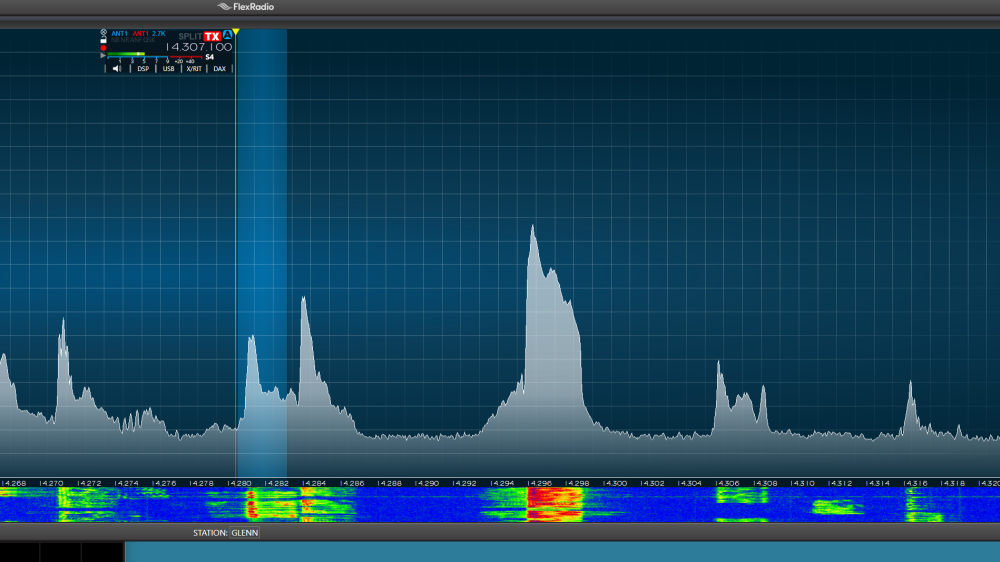Toggle the QSK indicator
This screenshot has height=562, width=1000.
pyautogui.click(x=149, y=40)
